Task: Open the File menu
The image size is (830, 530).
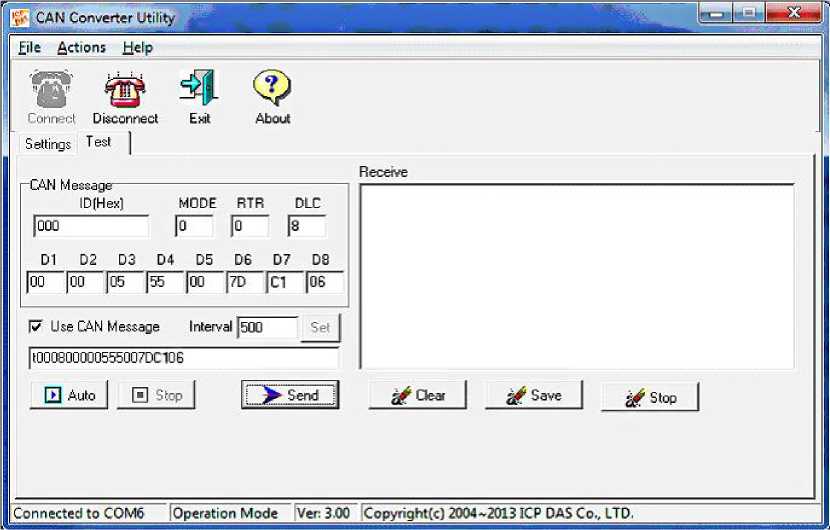Action: coord(29,47)
